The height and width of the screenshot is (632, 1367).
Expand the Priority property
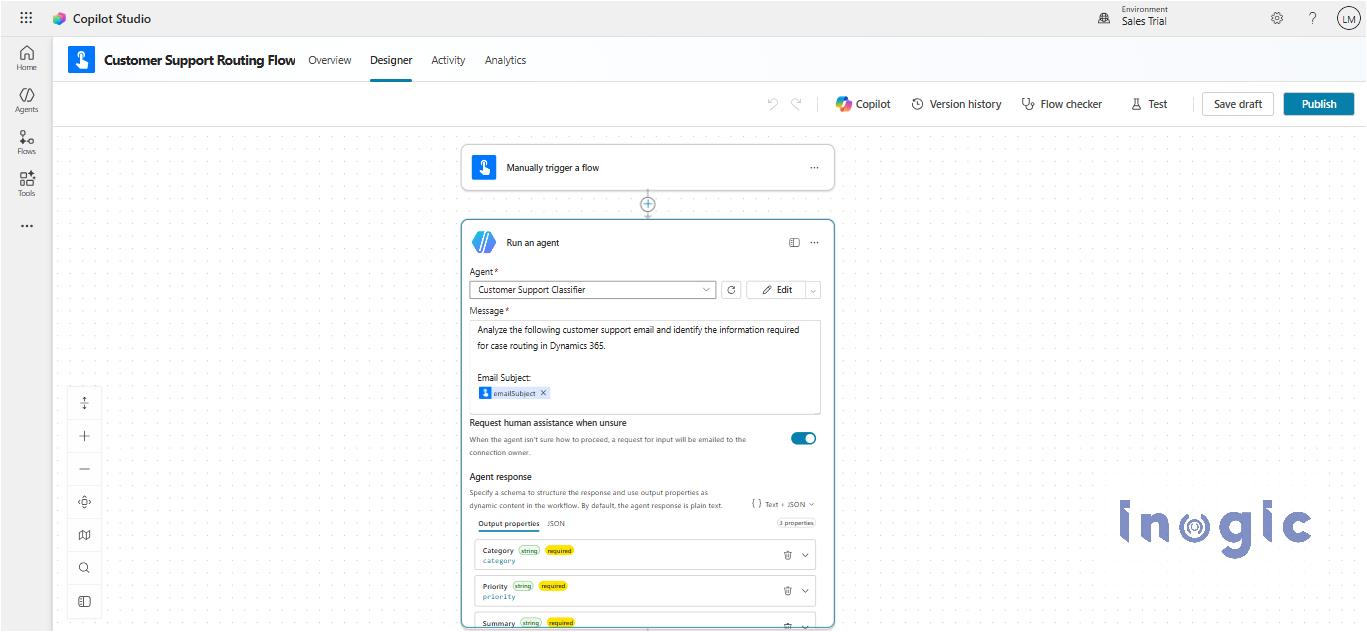[x=805, y=591]
